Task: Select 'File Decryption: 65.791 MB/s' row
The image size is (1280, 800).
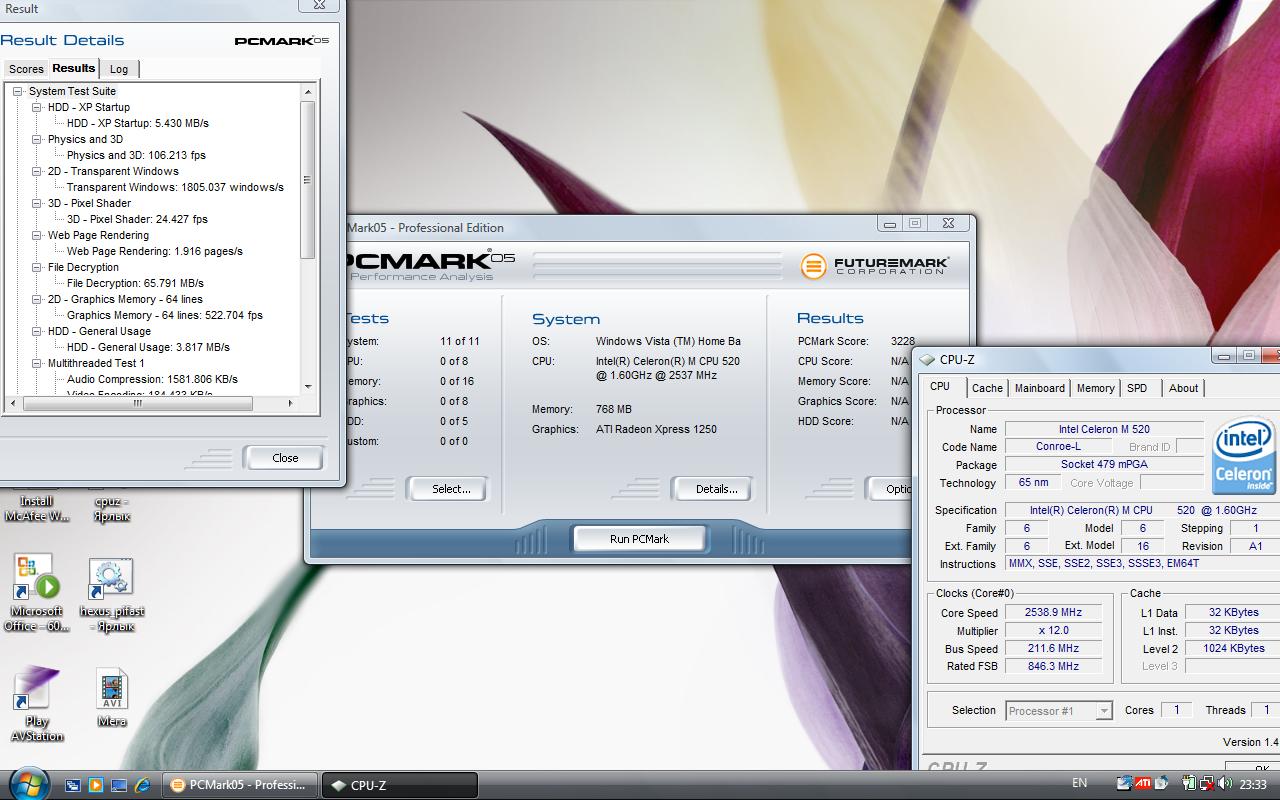Action: [135, 283]
